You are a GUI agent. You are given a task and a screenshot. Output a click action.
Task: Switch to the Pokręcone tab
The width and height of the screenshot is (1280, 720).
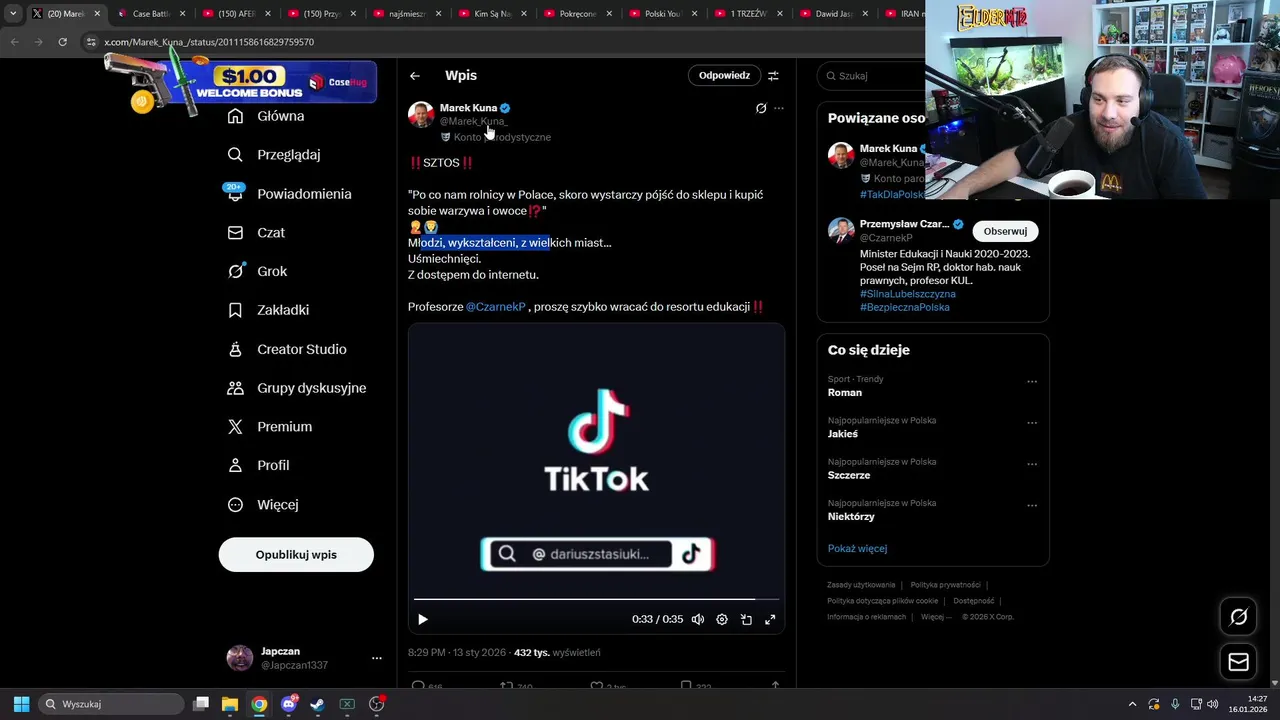[580, 14]
